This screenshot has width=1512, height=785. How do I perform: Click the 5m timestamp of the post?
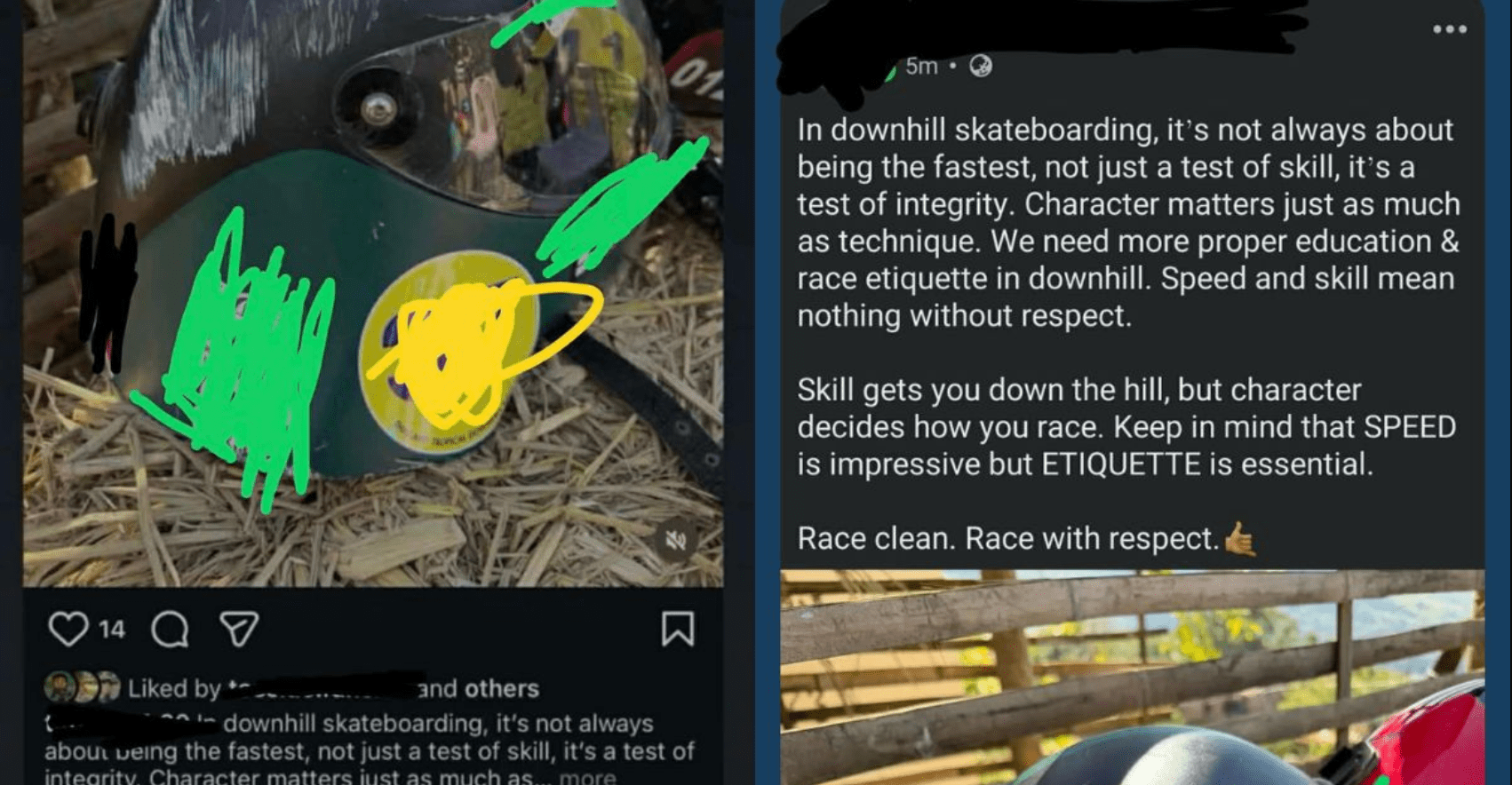pos(921,67)
